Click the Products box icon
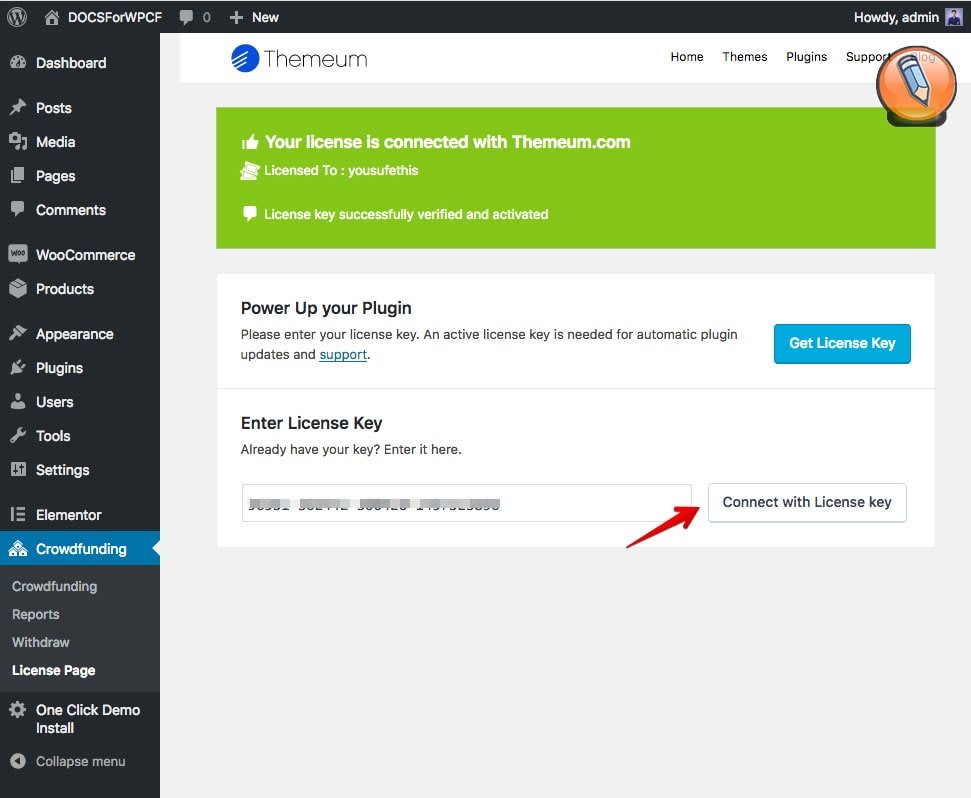The width and height of the screenshot is (971, 798). [18, 288]
